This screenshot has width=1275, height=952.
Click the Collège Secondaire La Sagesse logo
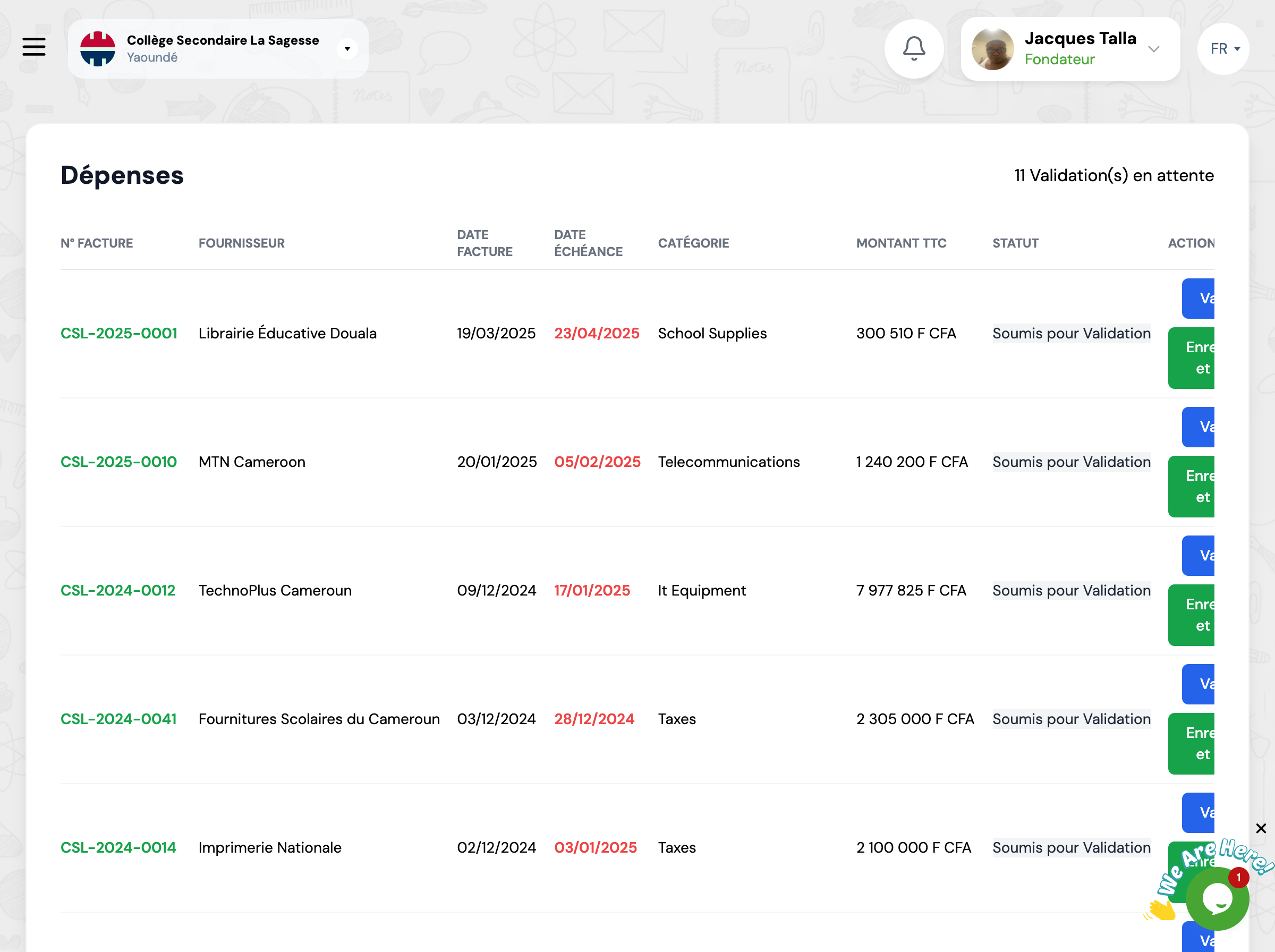click(97, 49)
